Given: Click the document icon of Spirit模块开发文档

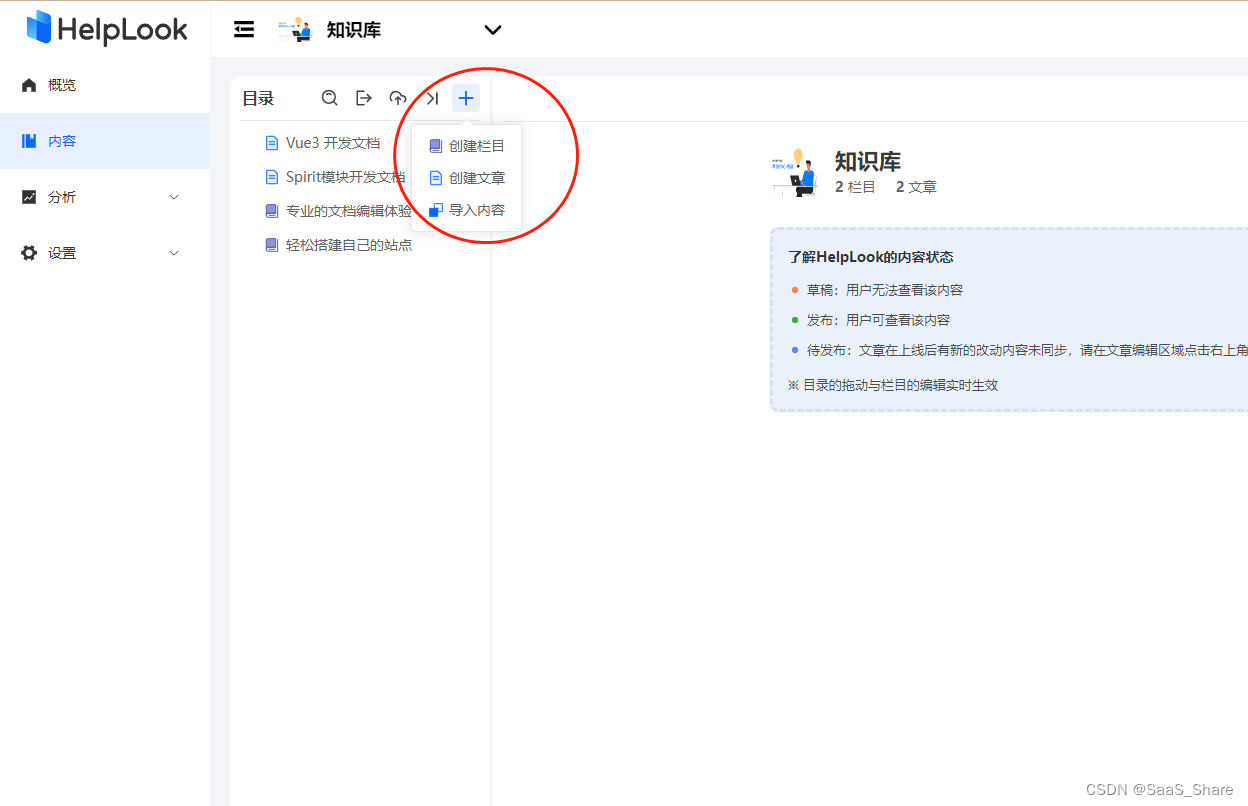Looking at the screenshot, I should pyautogui.click(x=272, y=177).
